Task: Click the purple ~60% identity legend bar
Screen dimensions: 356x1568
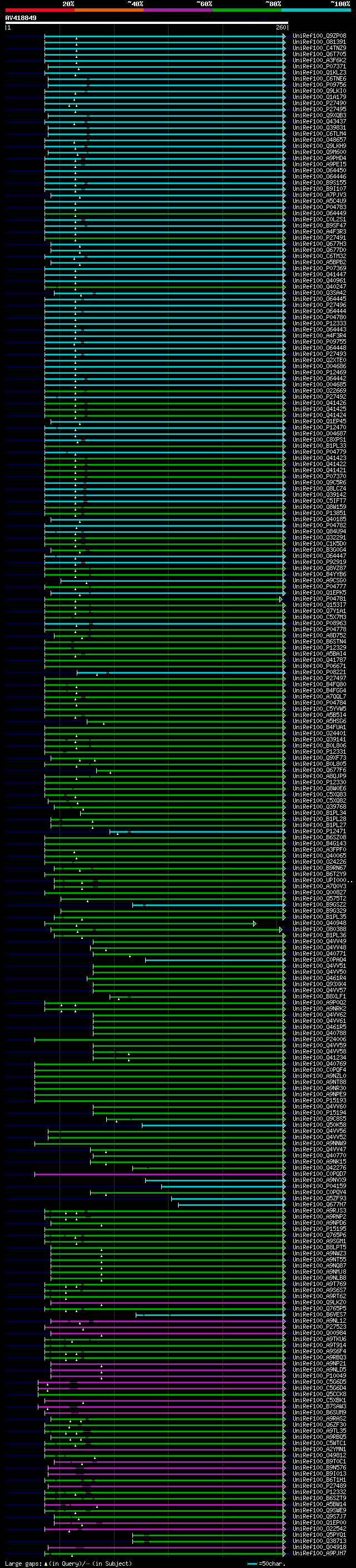Action: [x=177, y=10]
